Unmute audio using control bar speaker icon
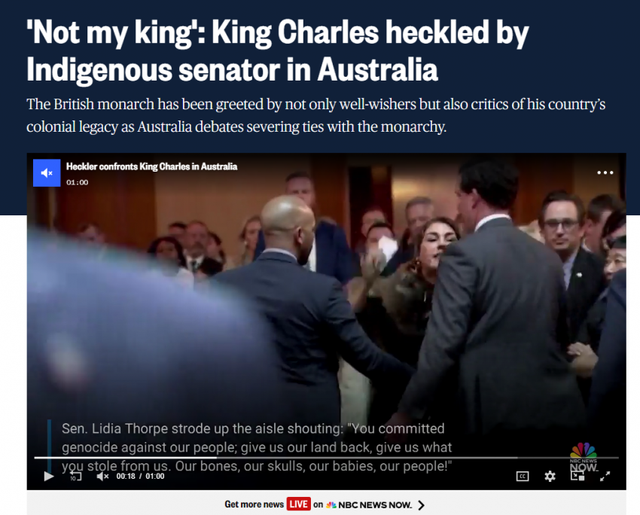Viewport: 640px width, 515px height. (102, 476)
